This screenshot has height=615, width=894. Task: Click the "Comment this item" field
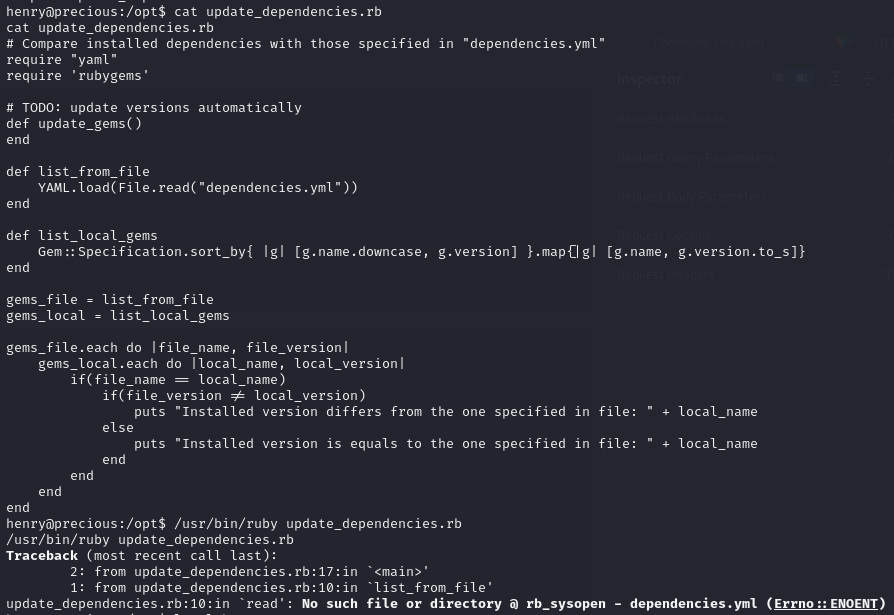[710, 43]
